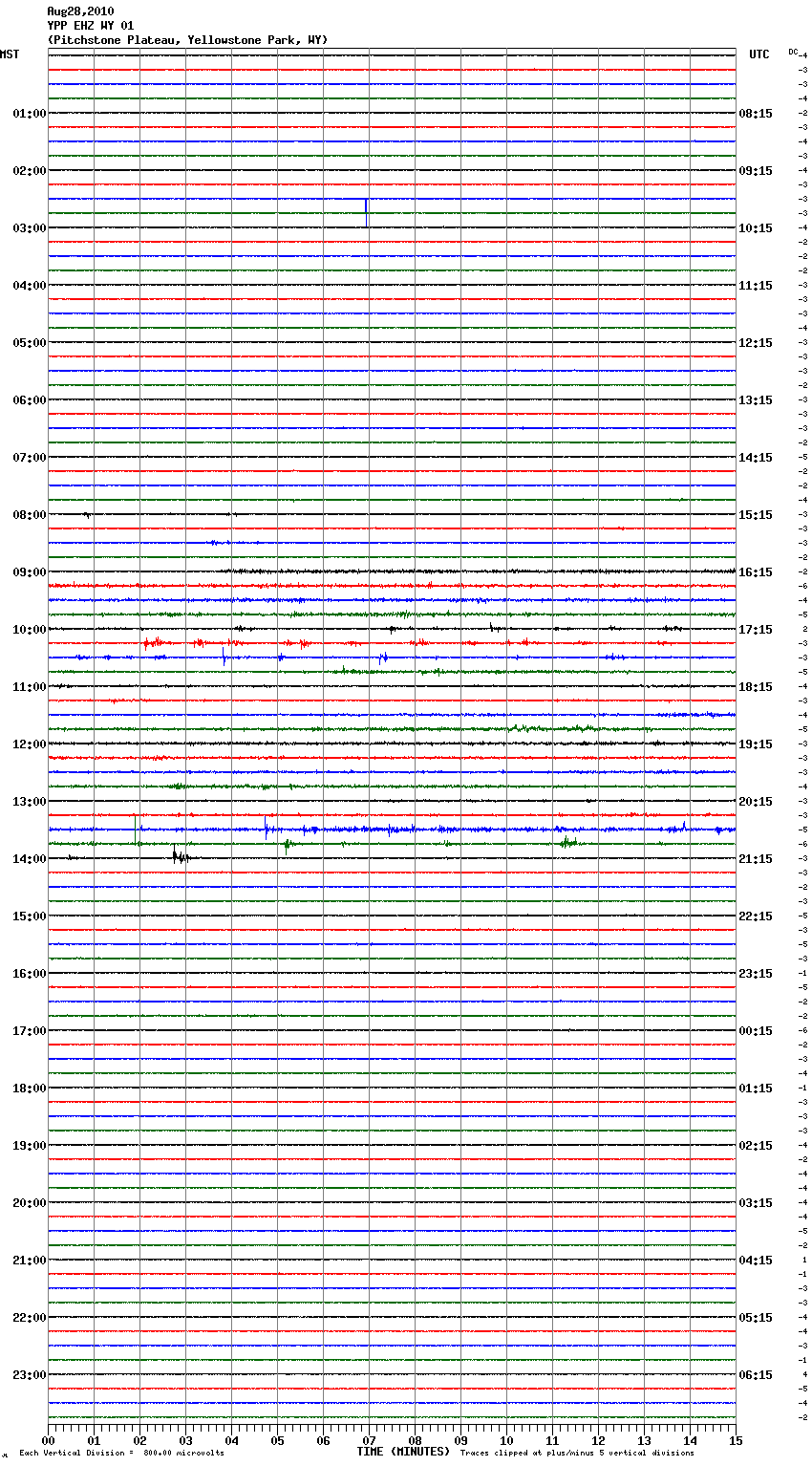
Task: Select the 03:00 MST time label
Action: tap(30, 228)
